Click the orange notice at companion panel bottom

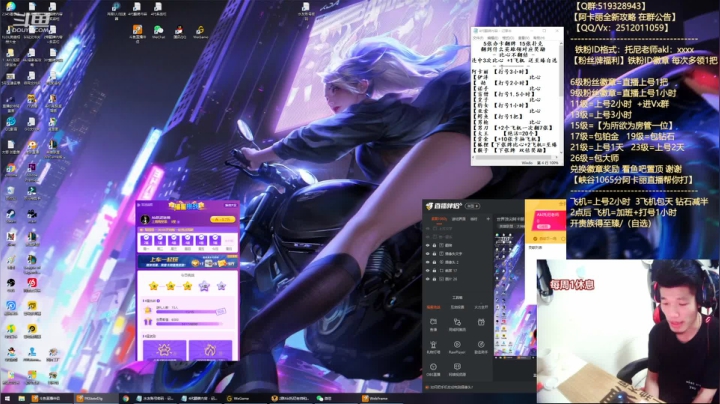449,387
